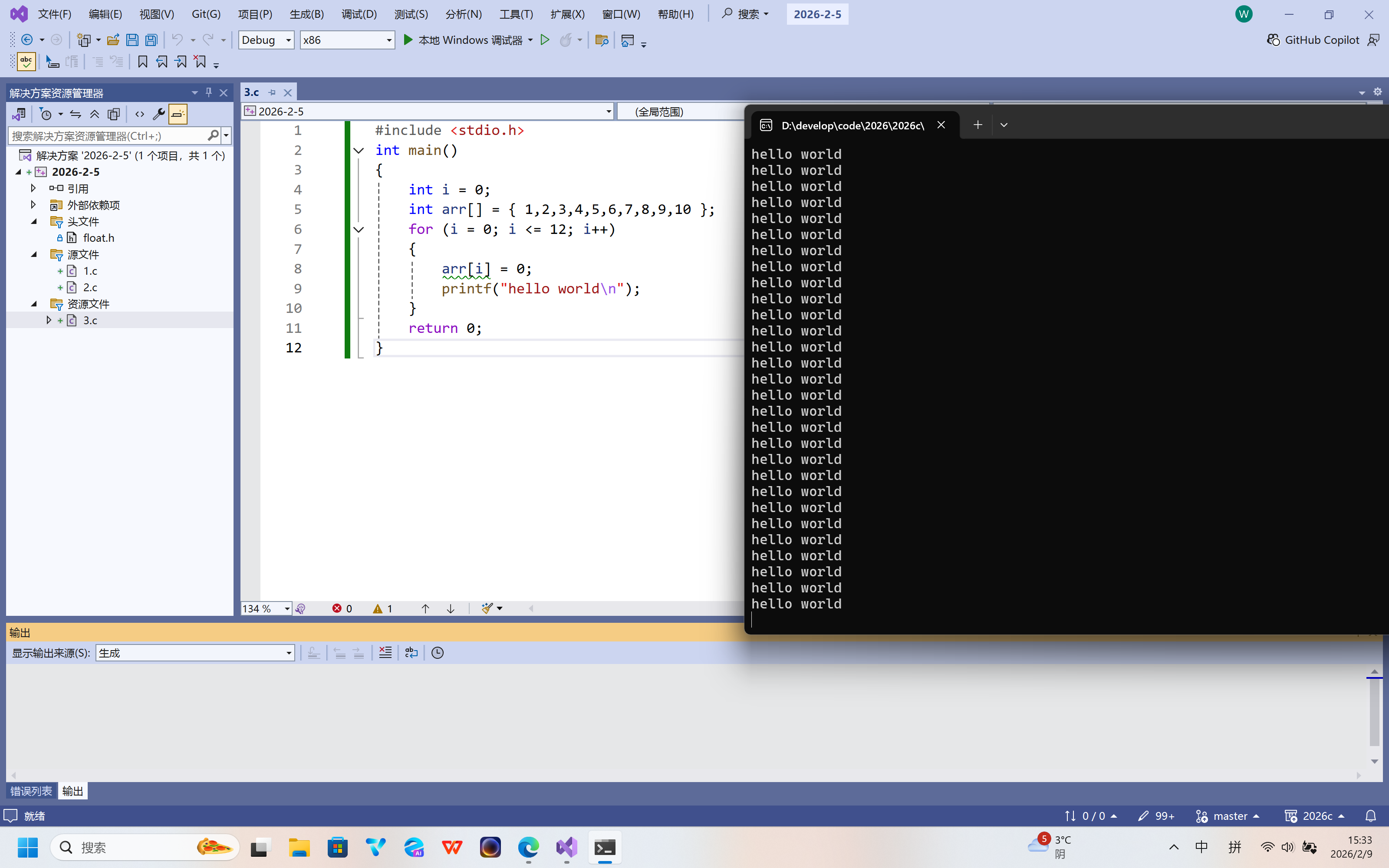Viewport: 1389px width, 868px height.
Task: Select 1.c in Solution Explorer
Action: click(90, 270)
